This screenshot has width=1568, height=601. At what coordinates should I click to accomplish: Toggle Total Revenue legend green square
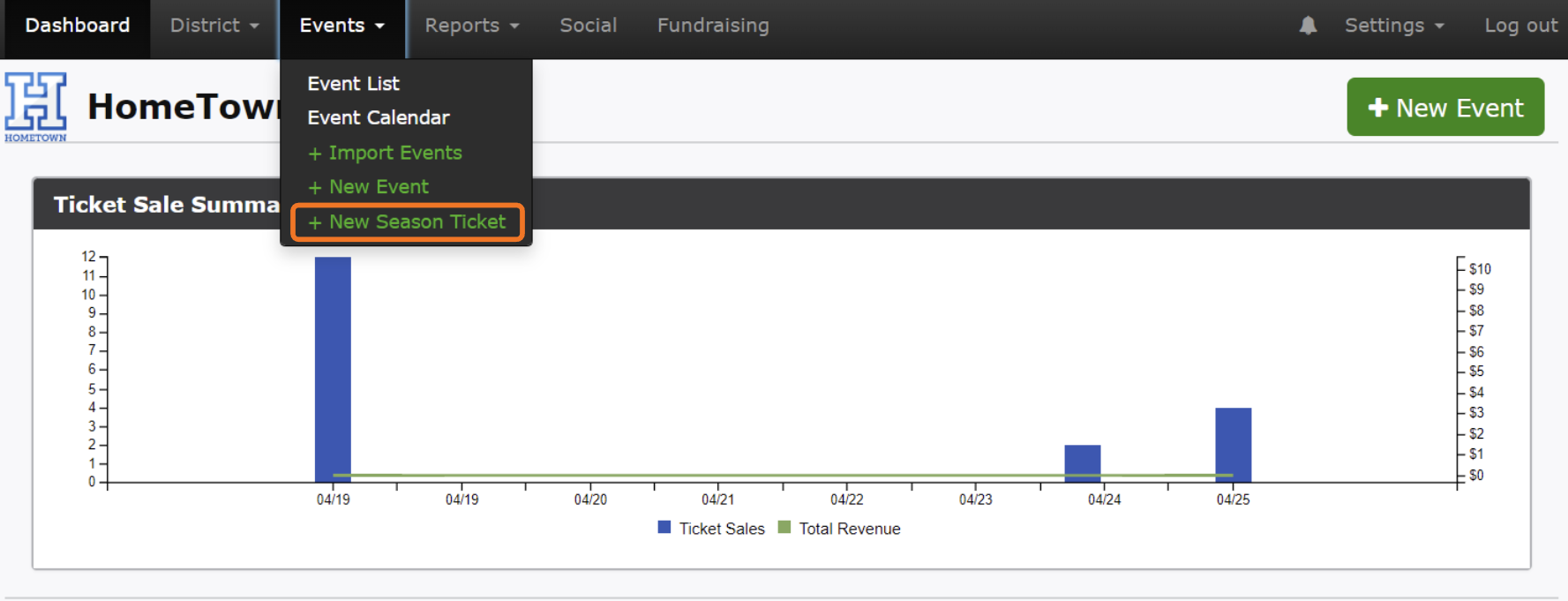click(784, 528)
